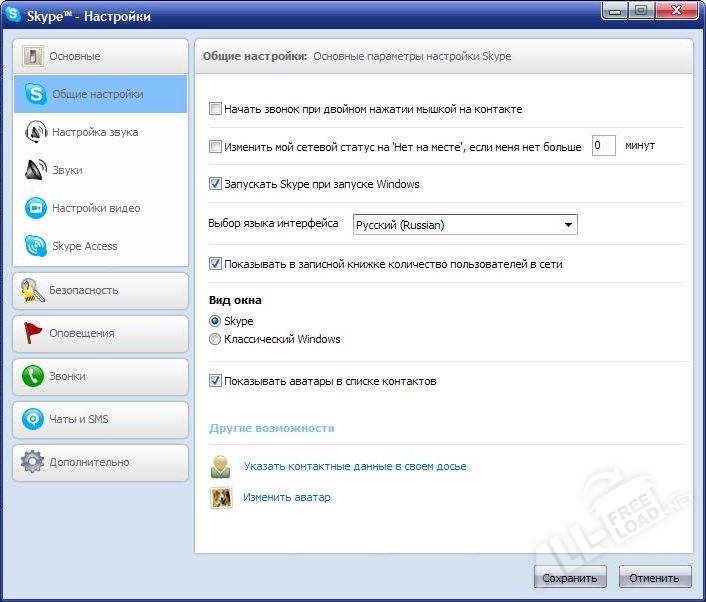Select Классический Windows window style
Viewport: 706px width, 602px height.
(x=215, y=339)
